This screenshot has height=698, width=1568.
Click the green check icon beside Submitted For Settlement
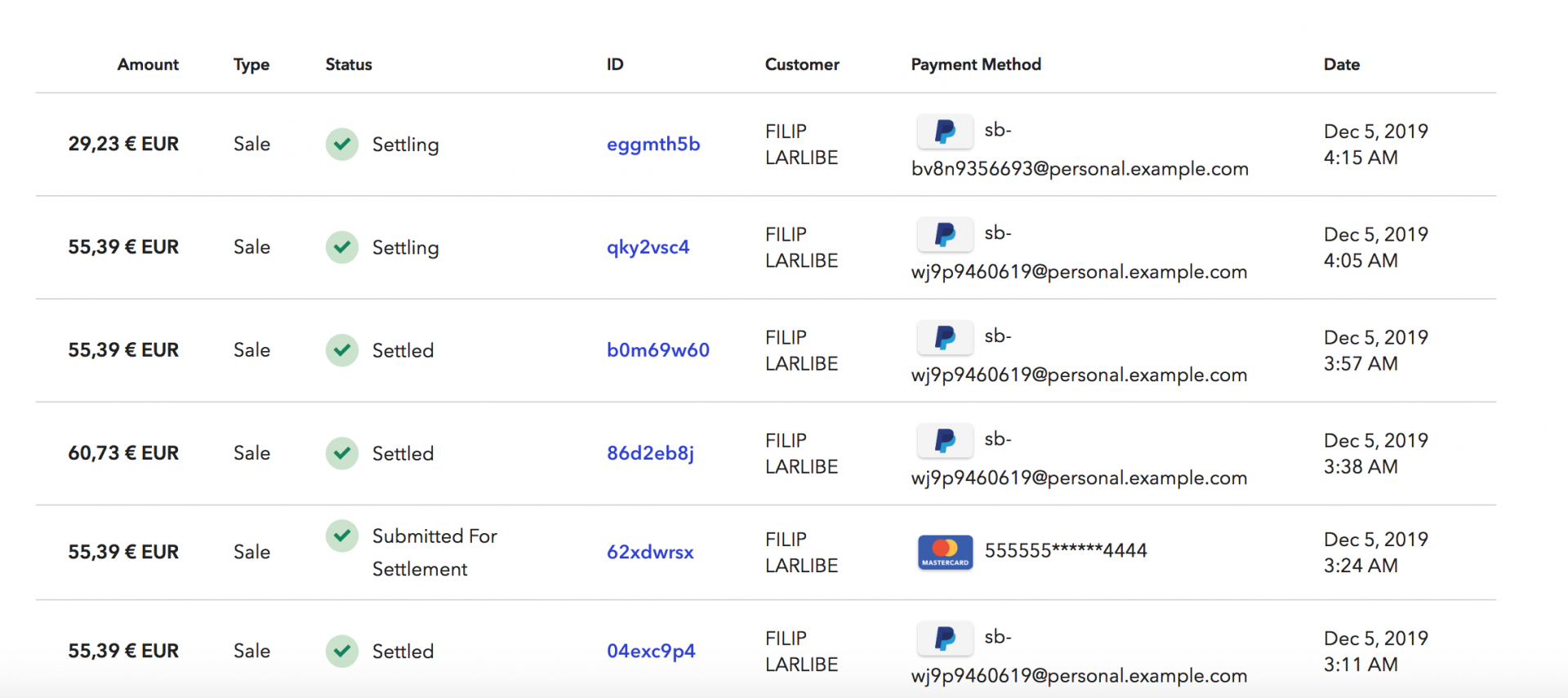tap(342, 536)
